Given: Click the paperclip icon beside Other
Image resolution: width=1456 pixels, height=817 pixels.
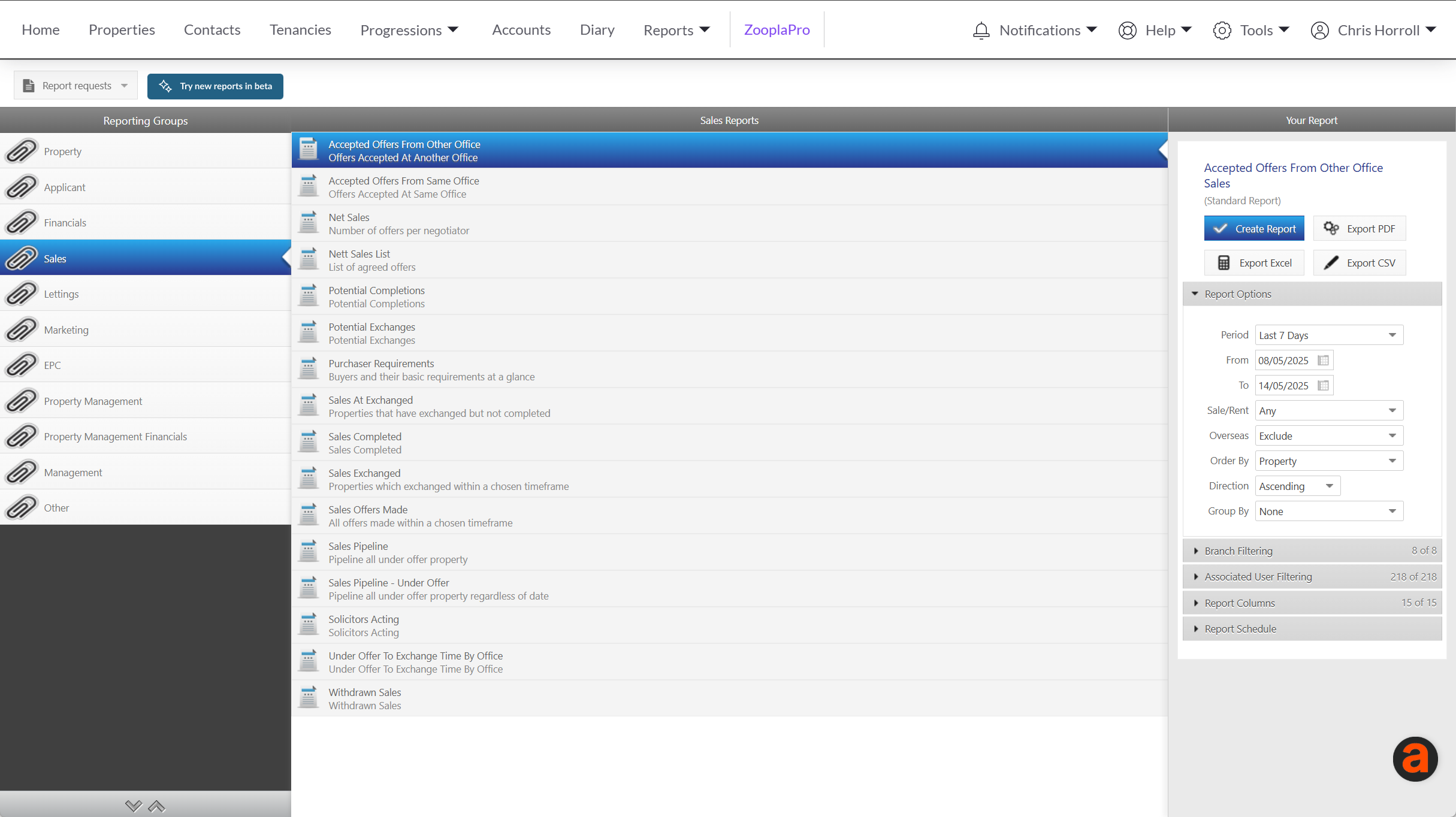Looking at the screenshot, I should click(x=22, y=507).
